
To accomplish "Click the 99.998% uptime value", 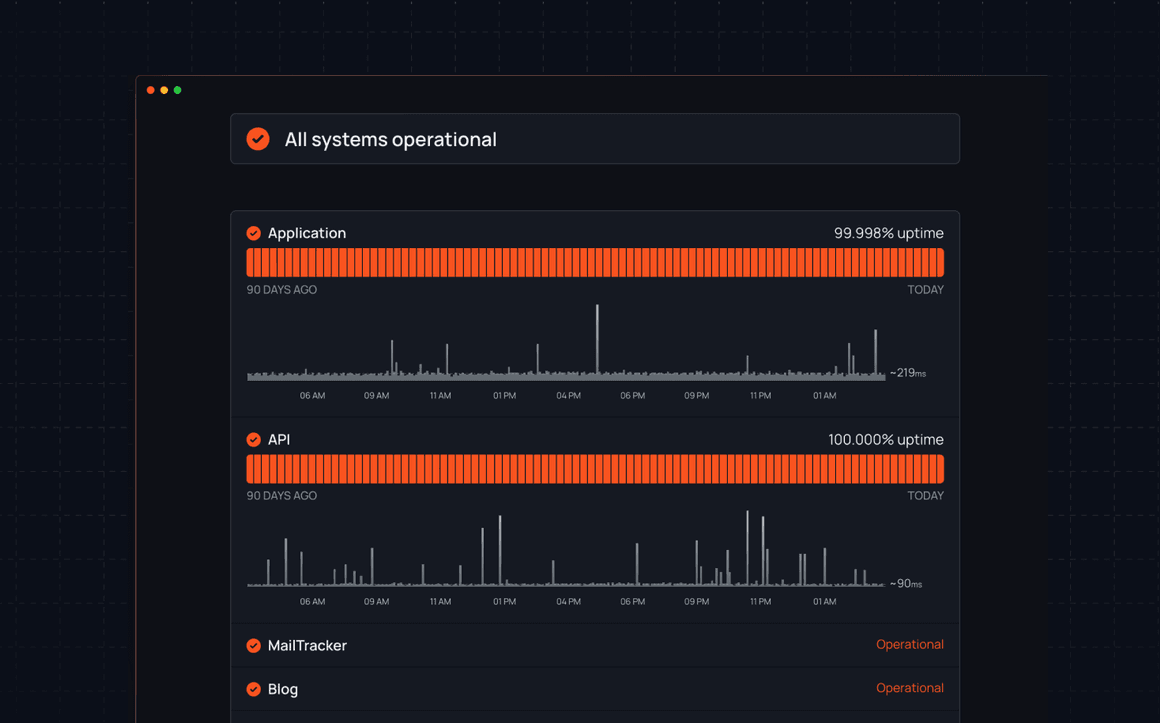I will [888, 233].
